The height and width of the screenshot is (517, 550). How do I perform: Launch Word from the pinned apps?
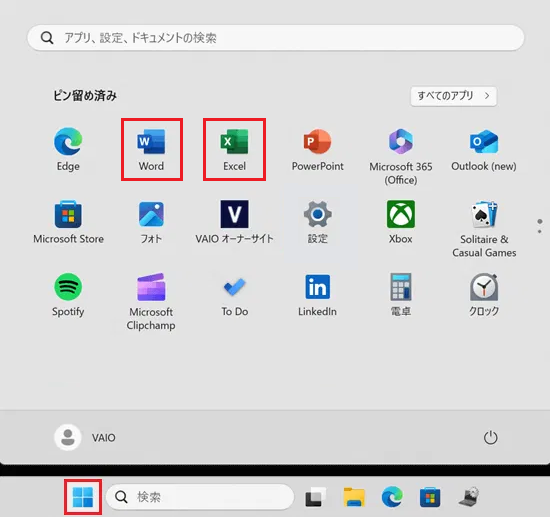(151, 150)
